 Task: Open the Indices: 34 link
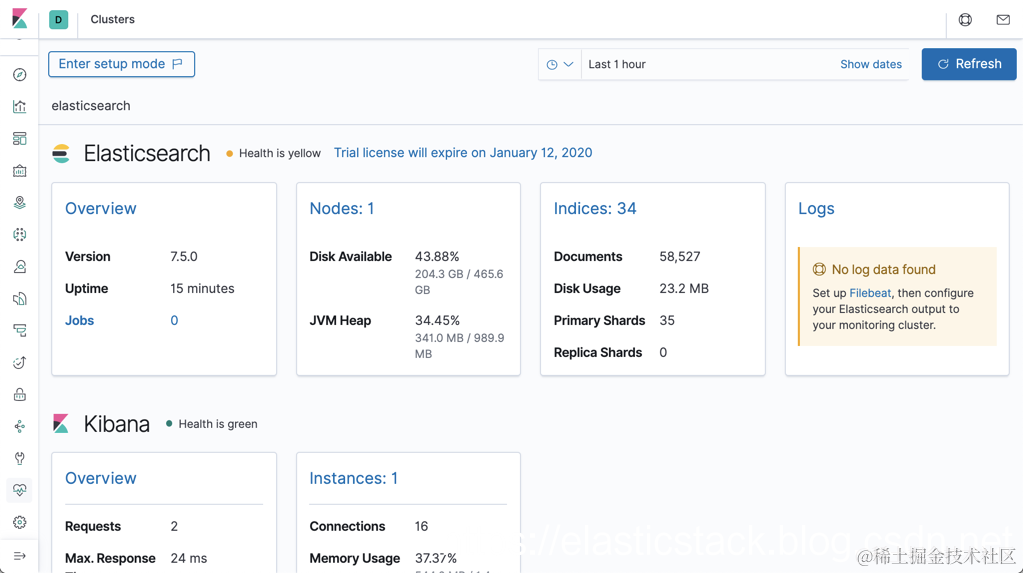[594, 208]
